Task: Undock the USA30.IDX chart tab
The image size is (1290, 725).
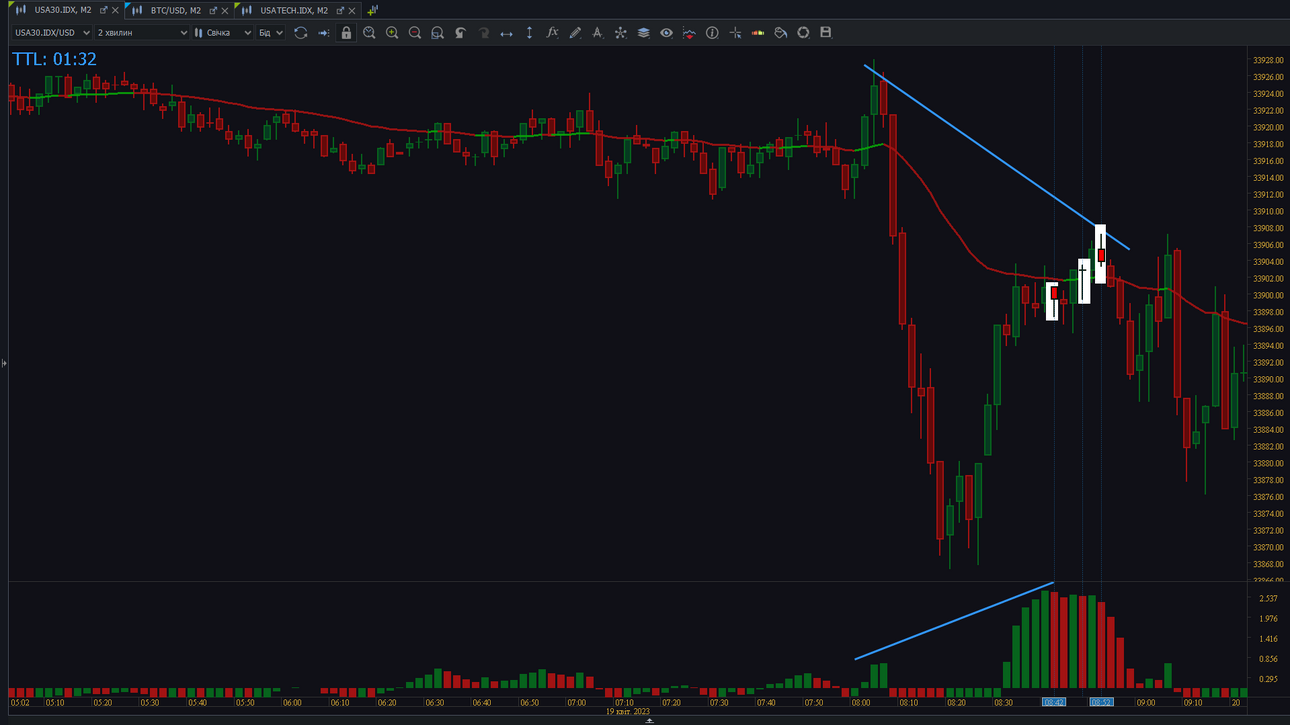Action: [x=103, y=10]
